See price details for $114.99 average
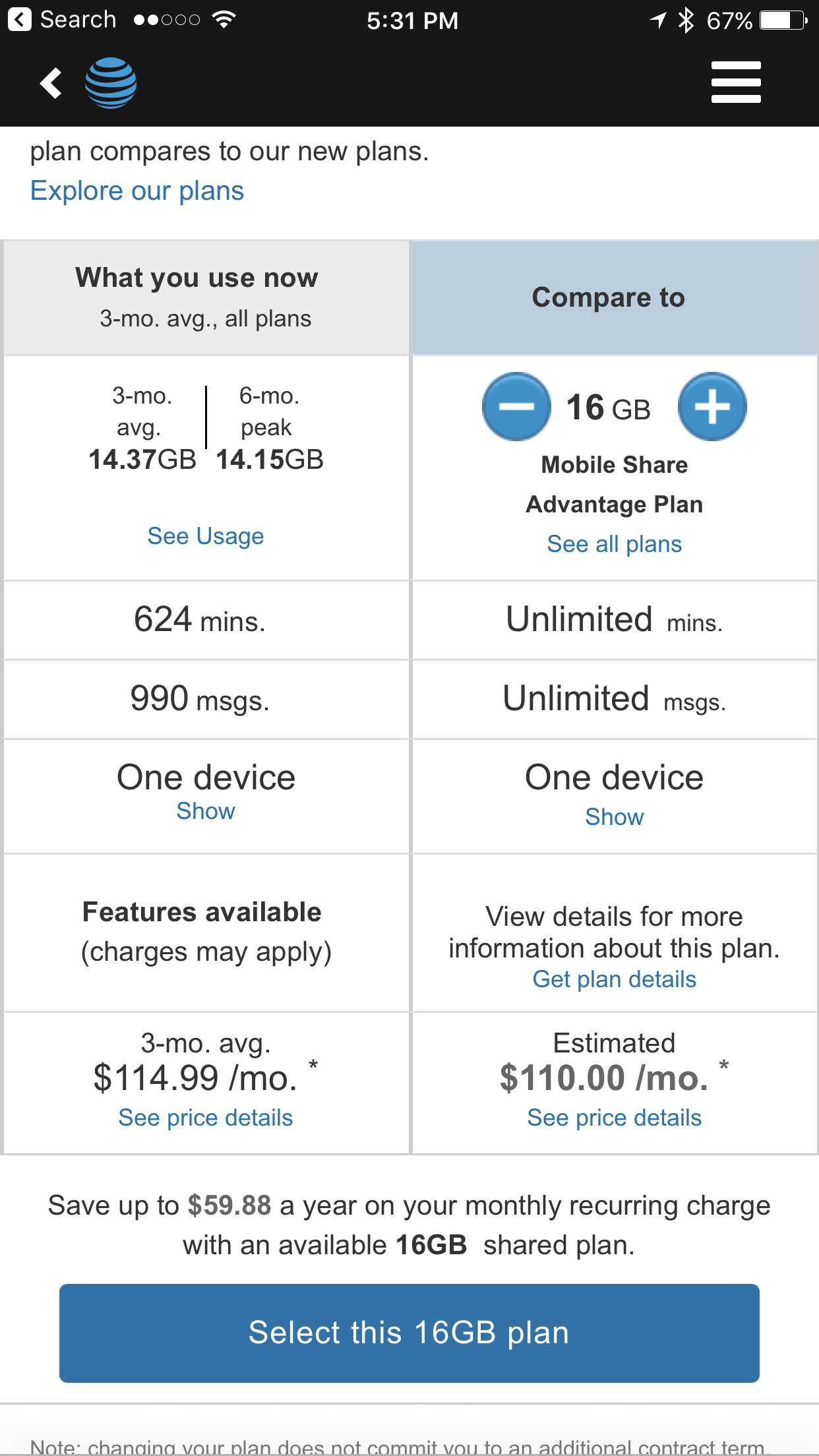The image size is (819, 1456). 206,1118
